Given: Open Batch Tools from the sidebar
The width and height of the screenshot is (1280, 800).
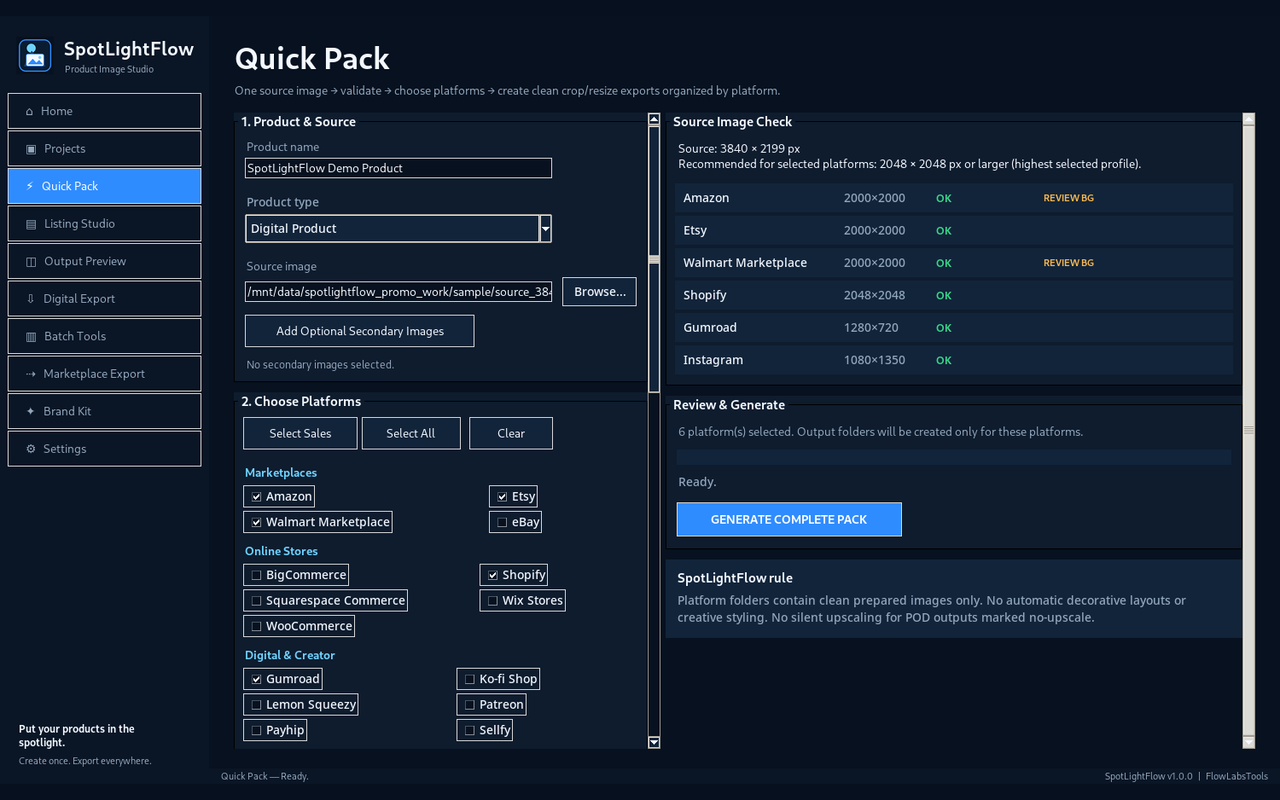Looking at the screenshot, I should 104,336.
